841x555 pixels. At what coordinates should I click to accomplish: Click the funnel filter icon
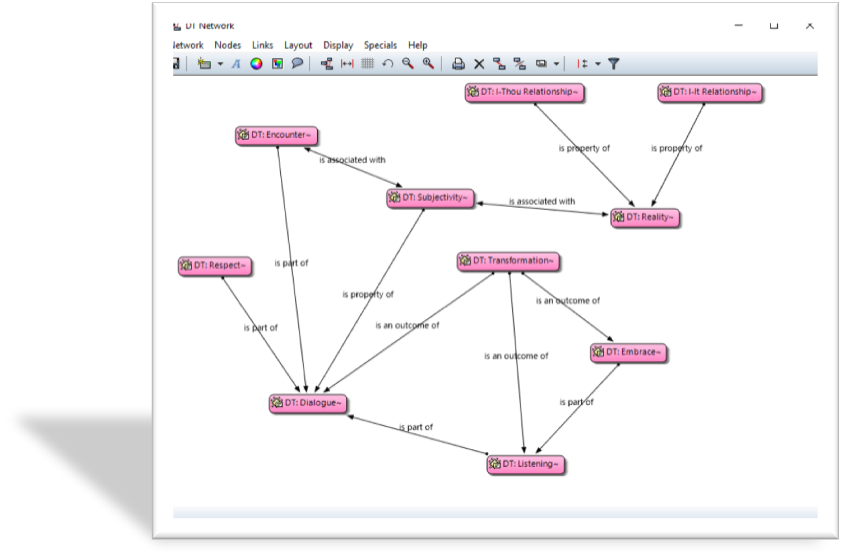click(614, 64)
